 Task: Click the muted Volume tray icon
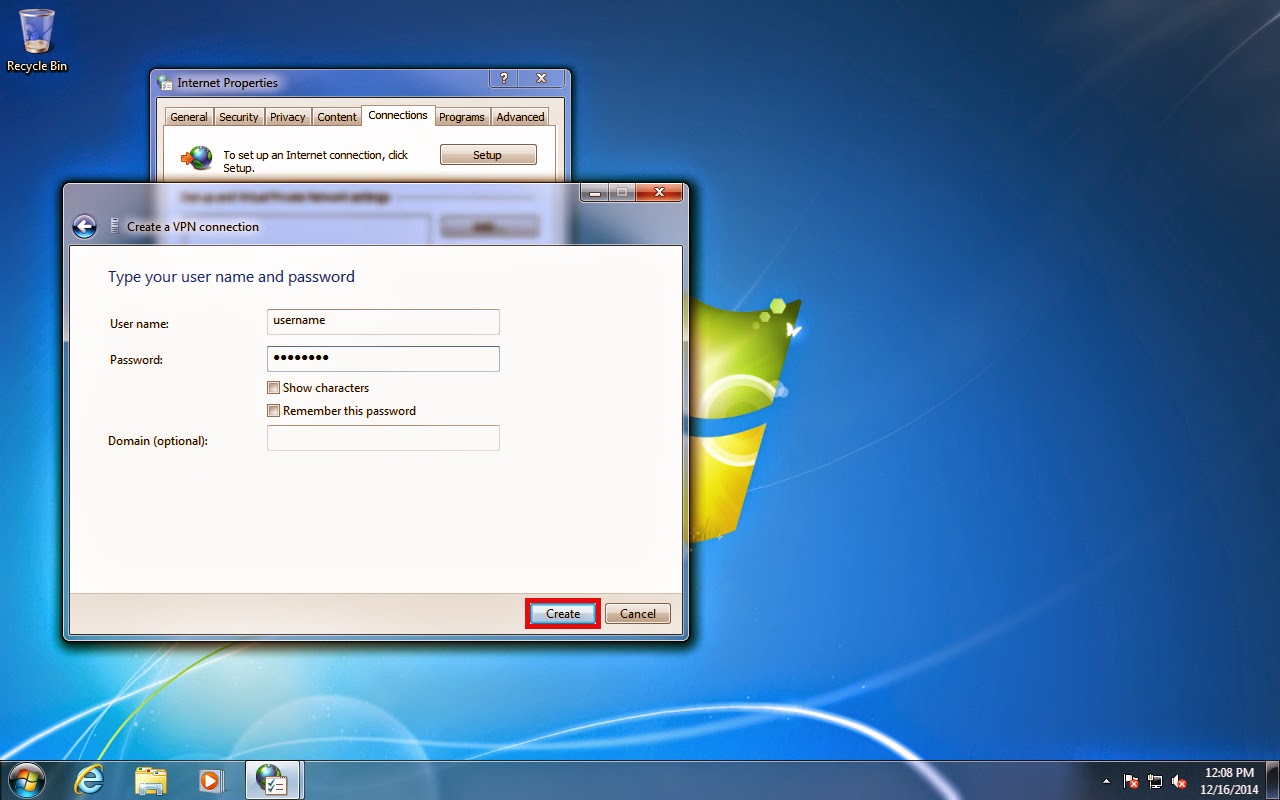[x=1180, y=781]
